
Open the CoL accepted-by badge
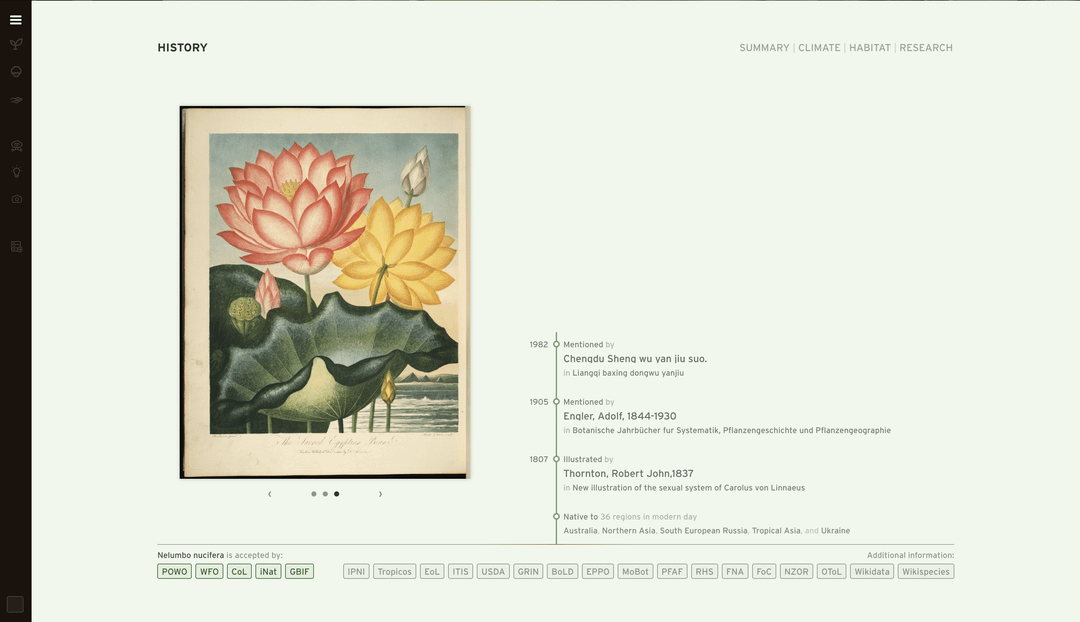(x=239, y=572)
